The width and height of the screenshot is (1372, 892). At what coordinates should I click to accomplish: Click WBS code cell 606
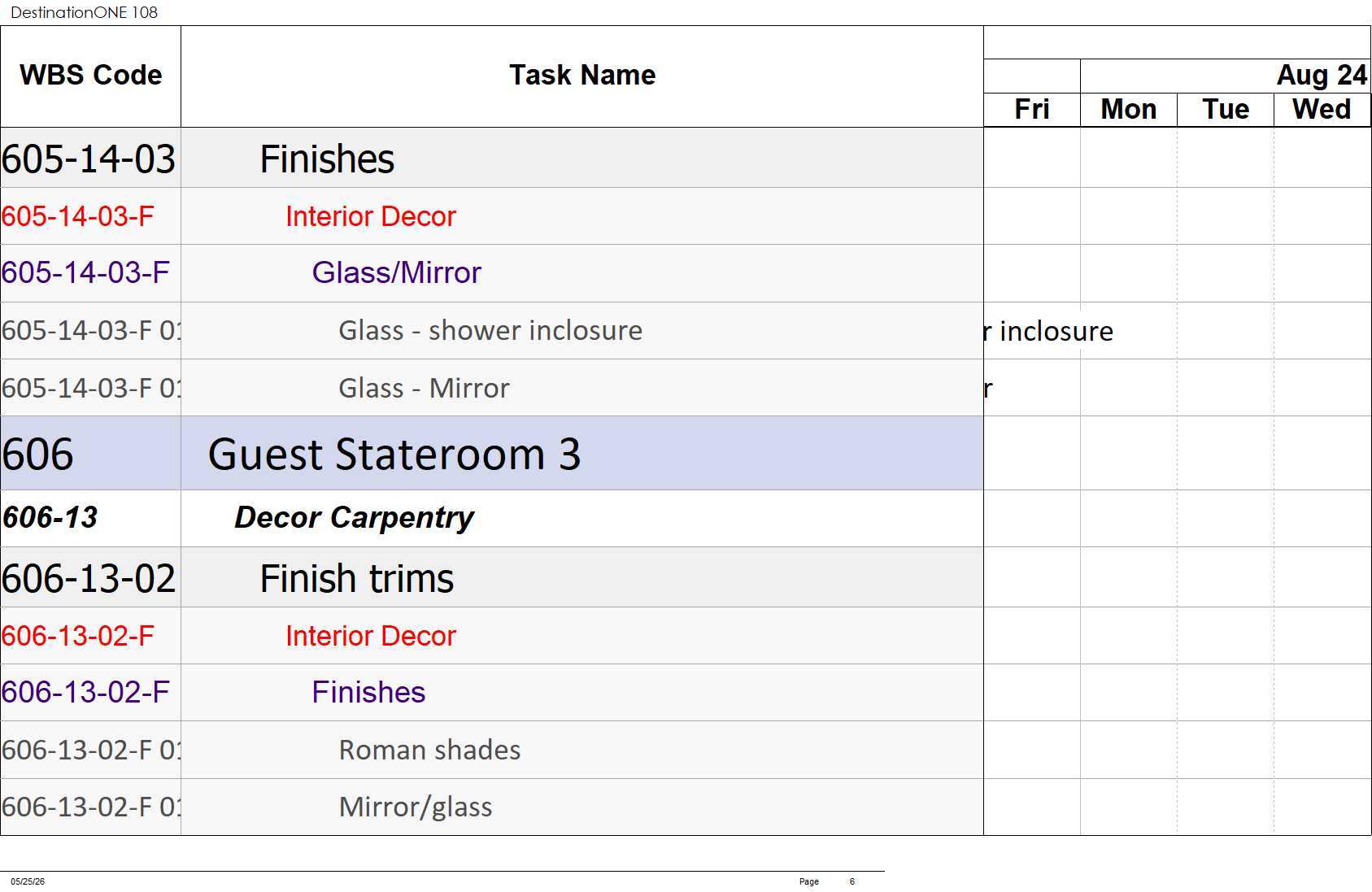click(x=90, y=454)
